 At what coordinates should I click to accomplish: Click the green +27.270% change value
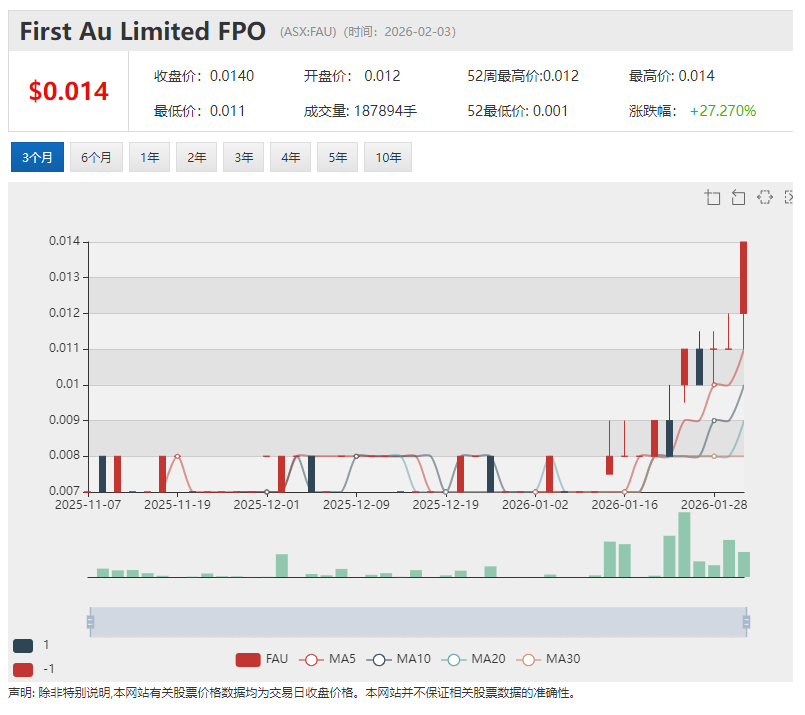[723, 111]
